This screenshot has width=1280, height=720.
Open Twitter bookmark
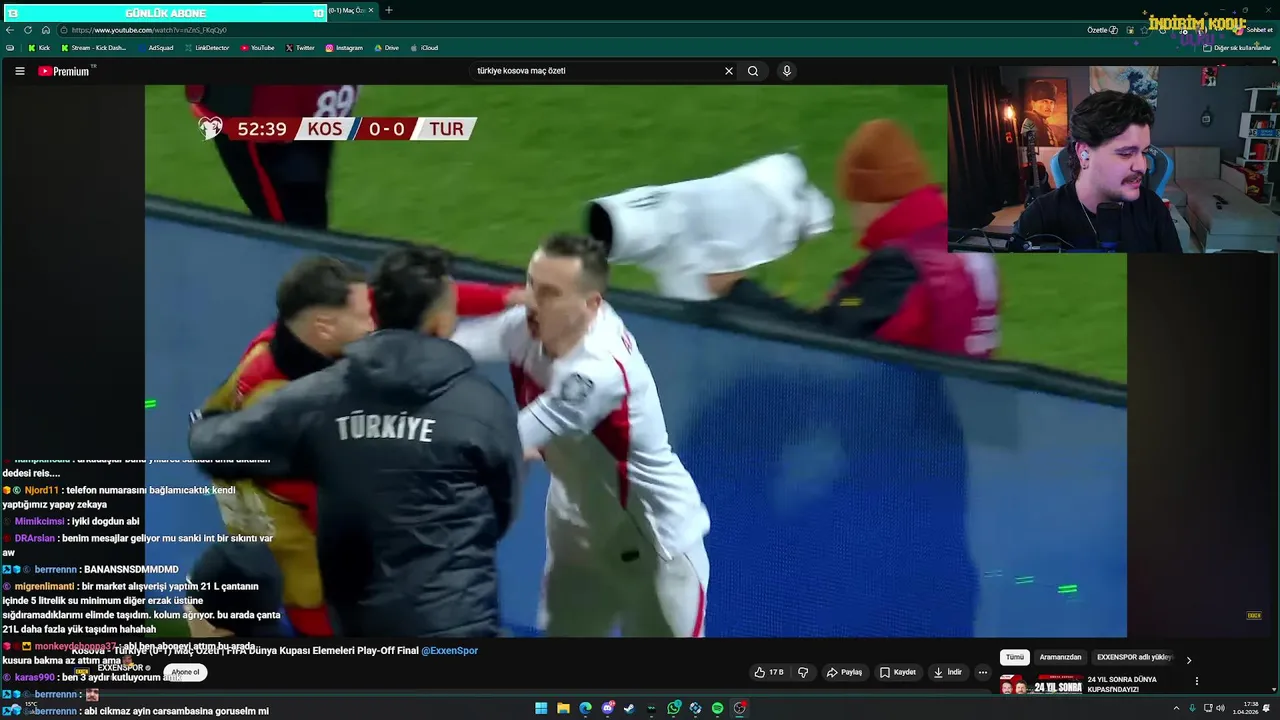pyautogui.click(x=300, y=48)
